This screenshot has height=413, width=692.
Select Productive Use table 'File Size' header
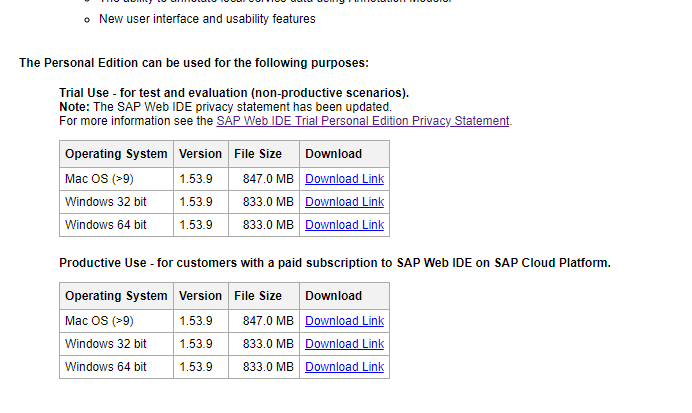(x=263, y=296)
